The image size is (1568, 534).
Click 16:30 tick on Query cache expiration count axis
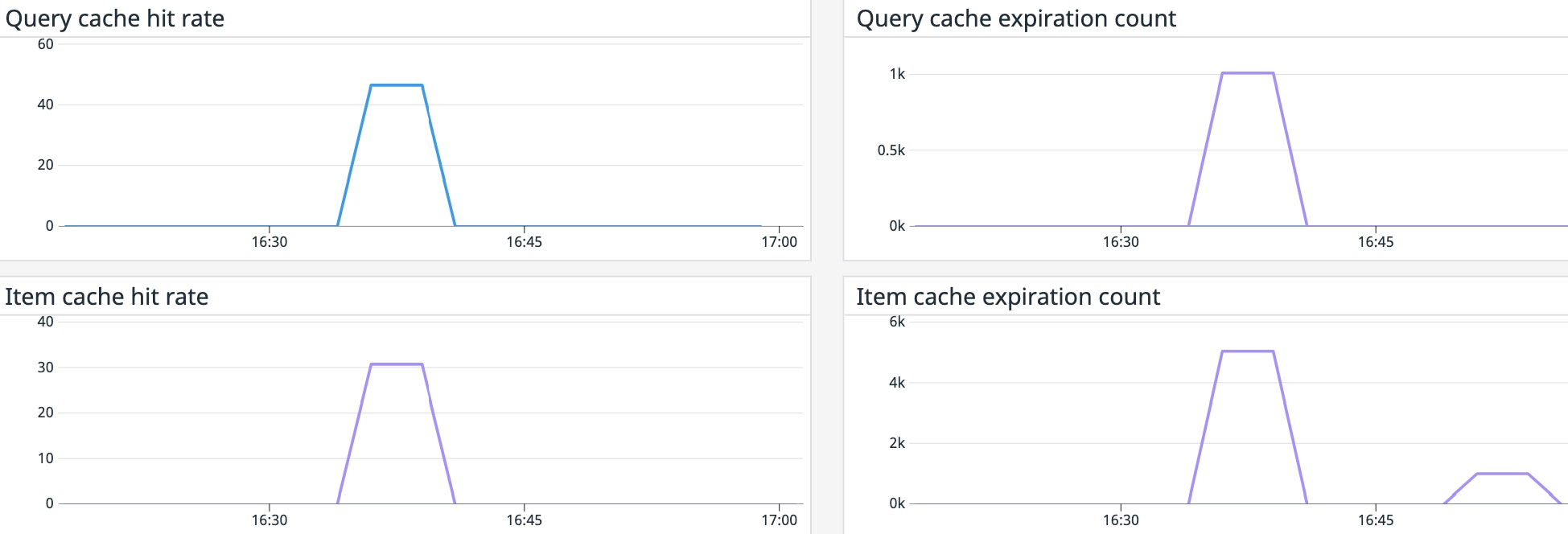[x=1121, y=241]
